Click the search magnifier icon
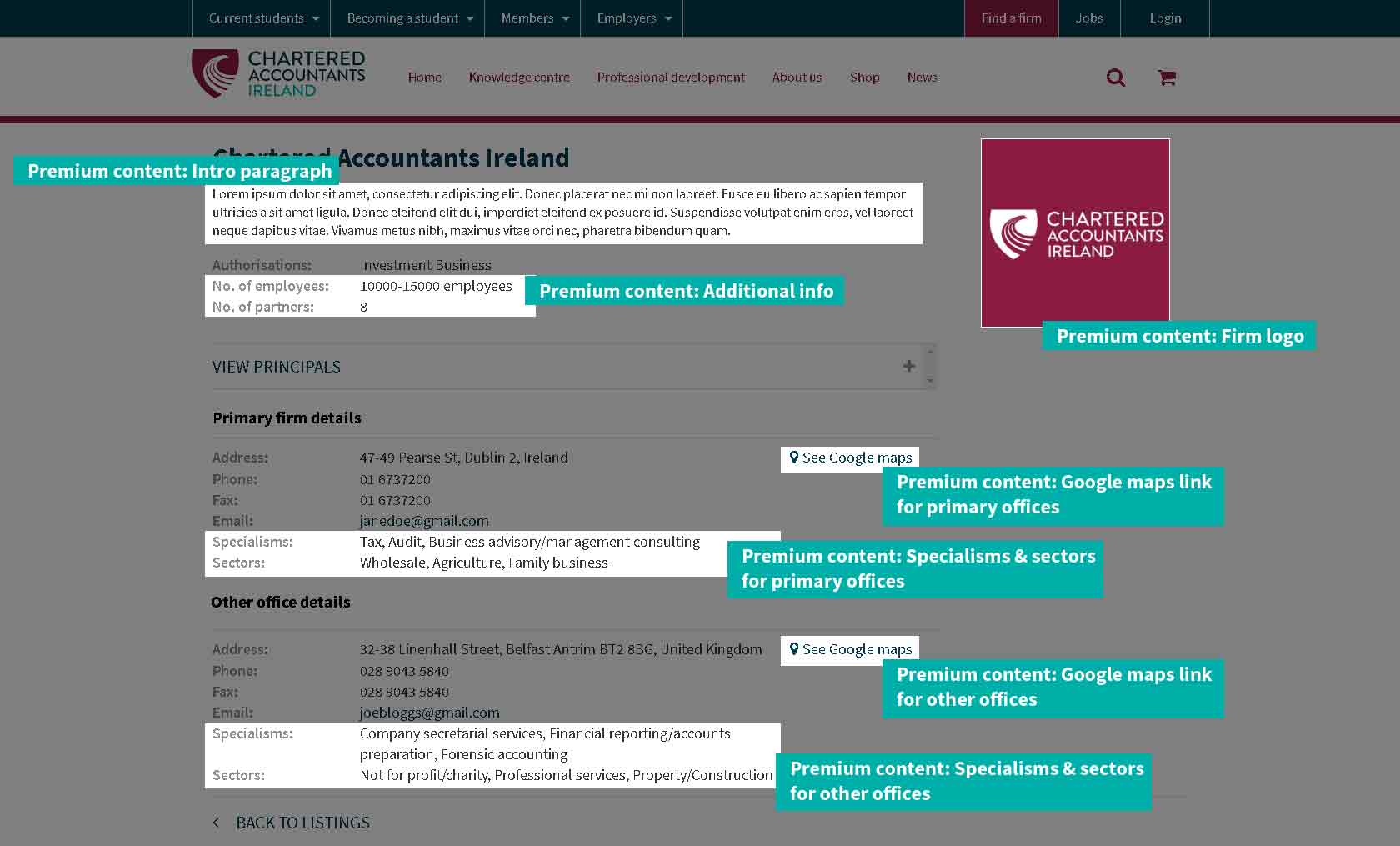Image resolution: width=1400 pixels, height=846 pixels. pyautogui.click(x=1115, y=78)
